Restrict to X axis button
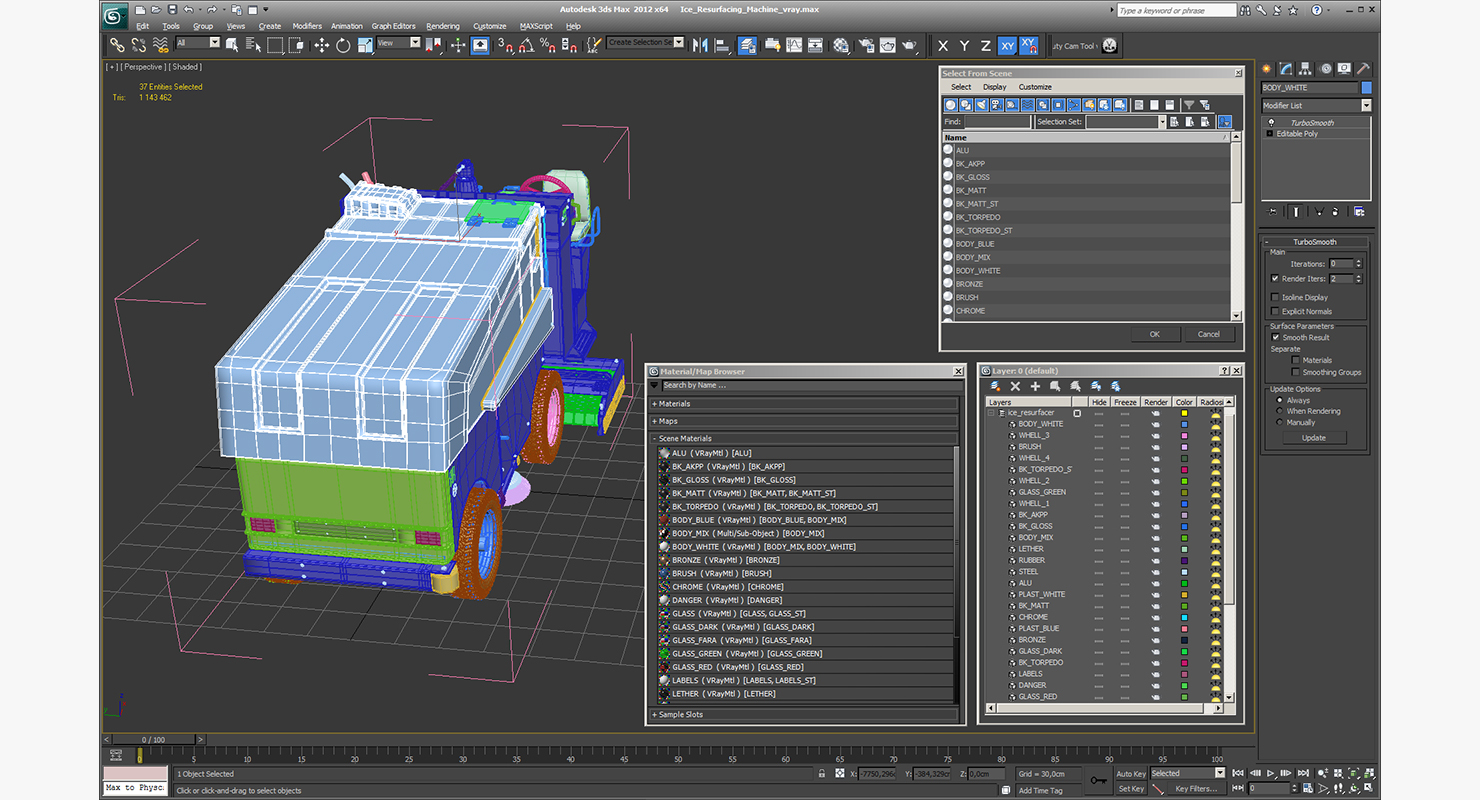Screen dimensions: 1480x800 942,46
